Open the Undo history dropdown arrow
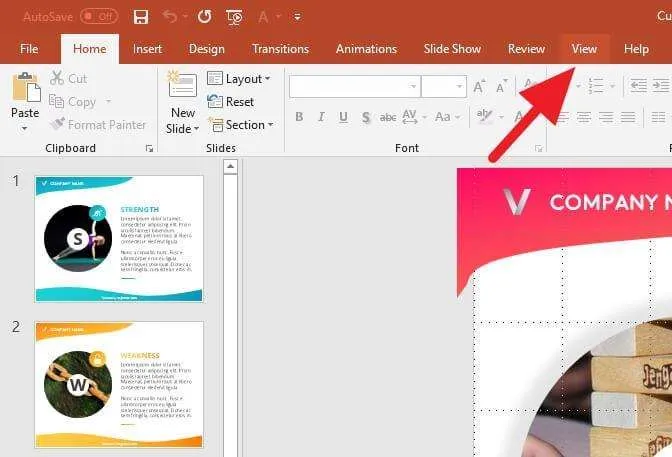Image resolution: width=672 pixels, height=457 pixels. click(x=186, y=17)
